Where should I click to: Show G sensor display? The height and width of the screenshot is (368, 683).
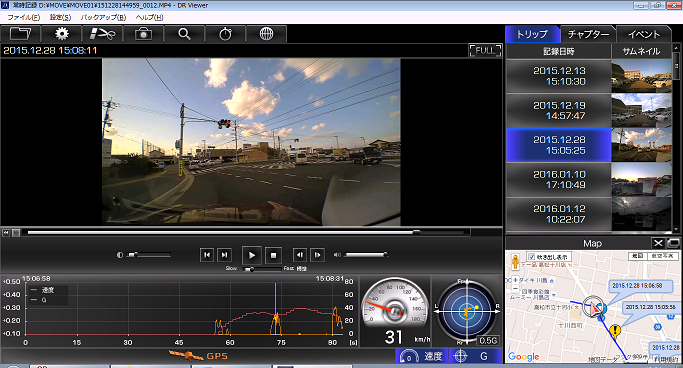click(x=475, y=356)
